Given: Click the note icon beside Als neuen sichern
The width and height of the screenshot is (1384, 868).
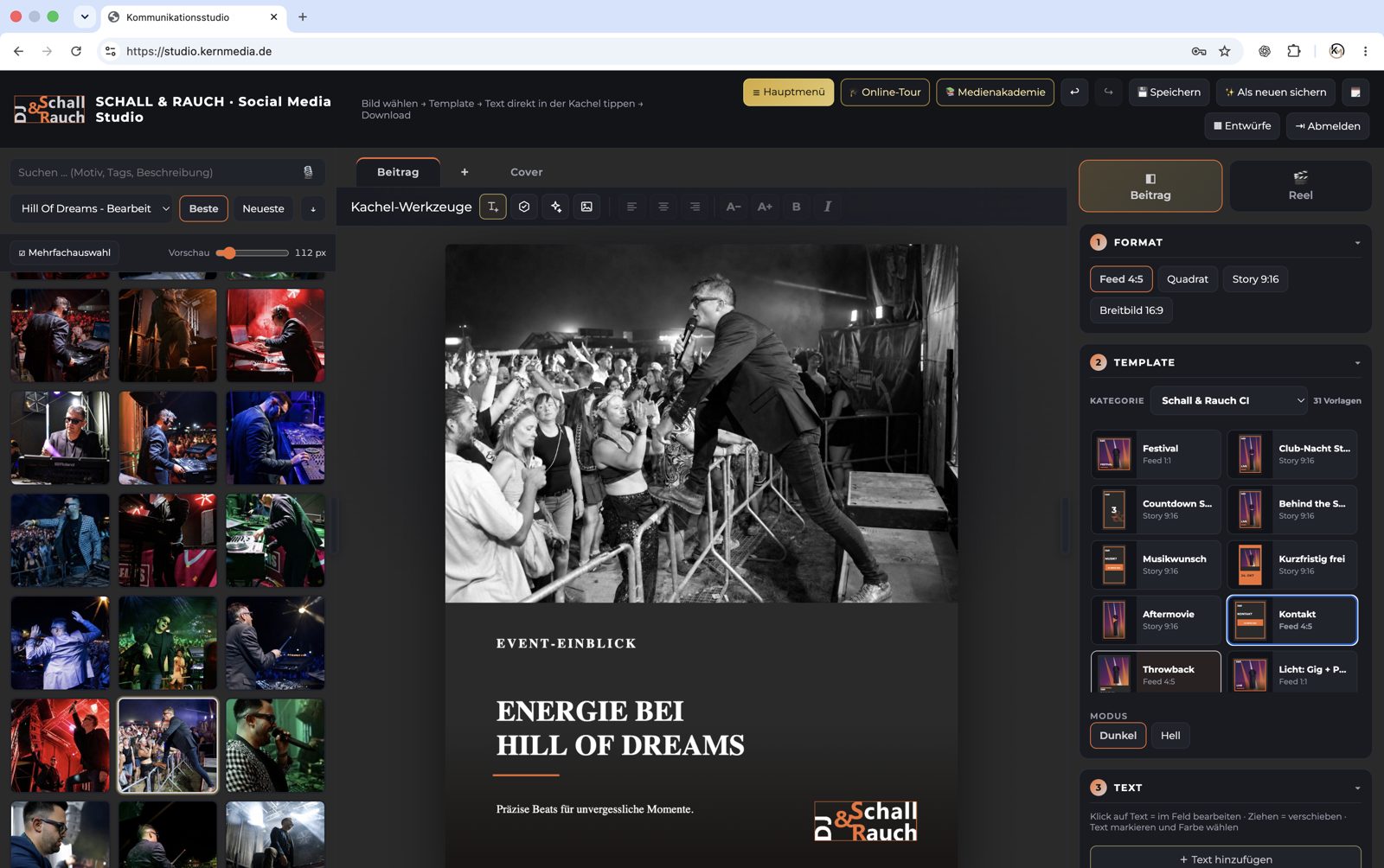Looking at the screenshot, I should 1355,92.
